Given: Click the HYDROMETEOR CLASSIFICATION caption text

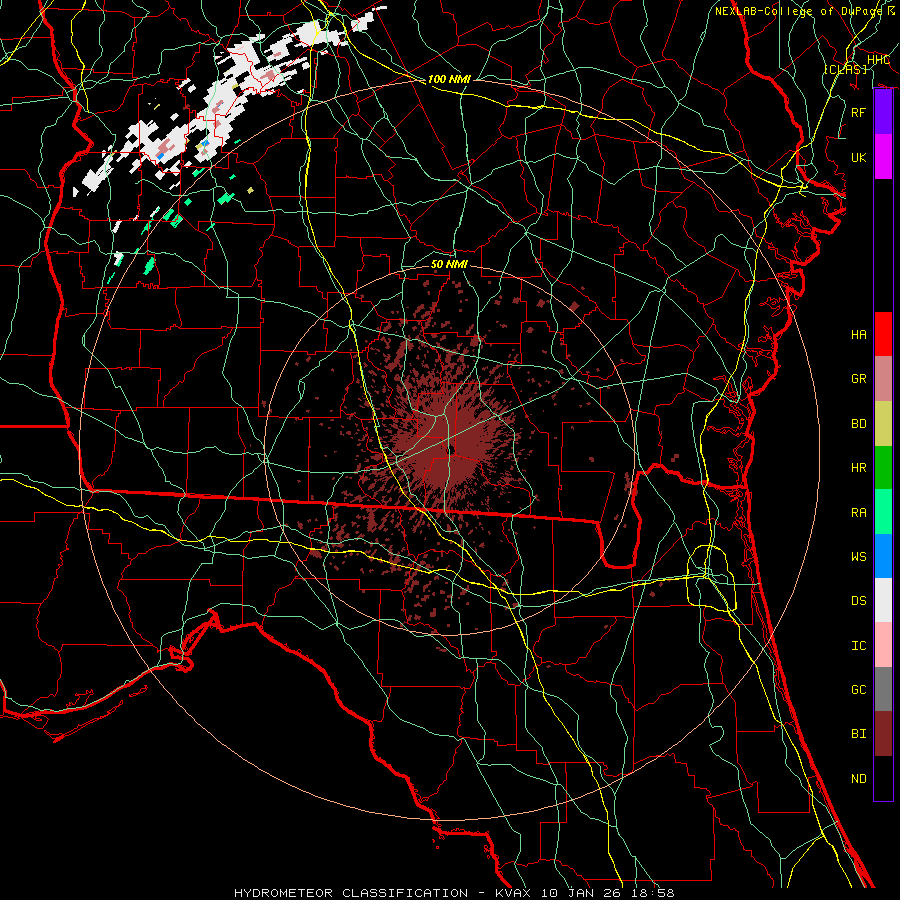Looking at the screenshot, I should click(351, 893).
